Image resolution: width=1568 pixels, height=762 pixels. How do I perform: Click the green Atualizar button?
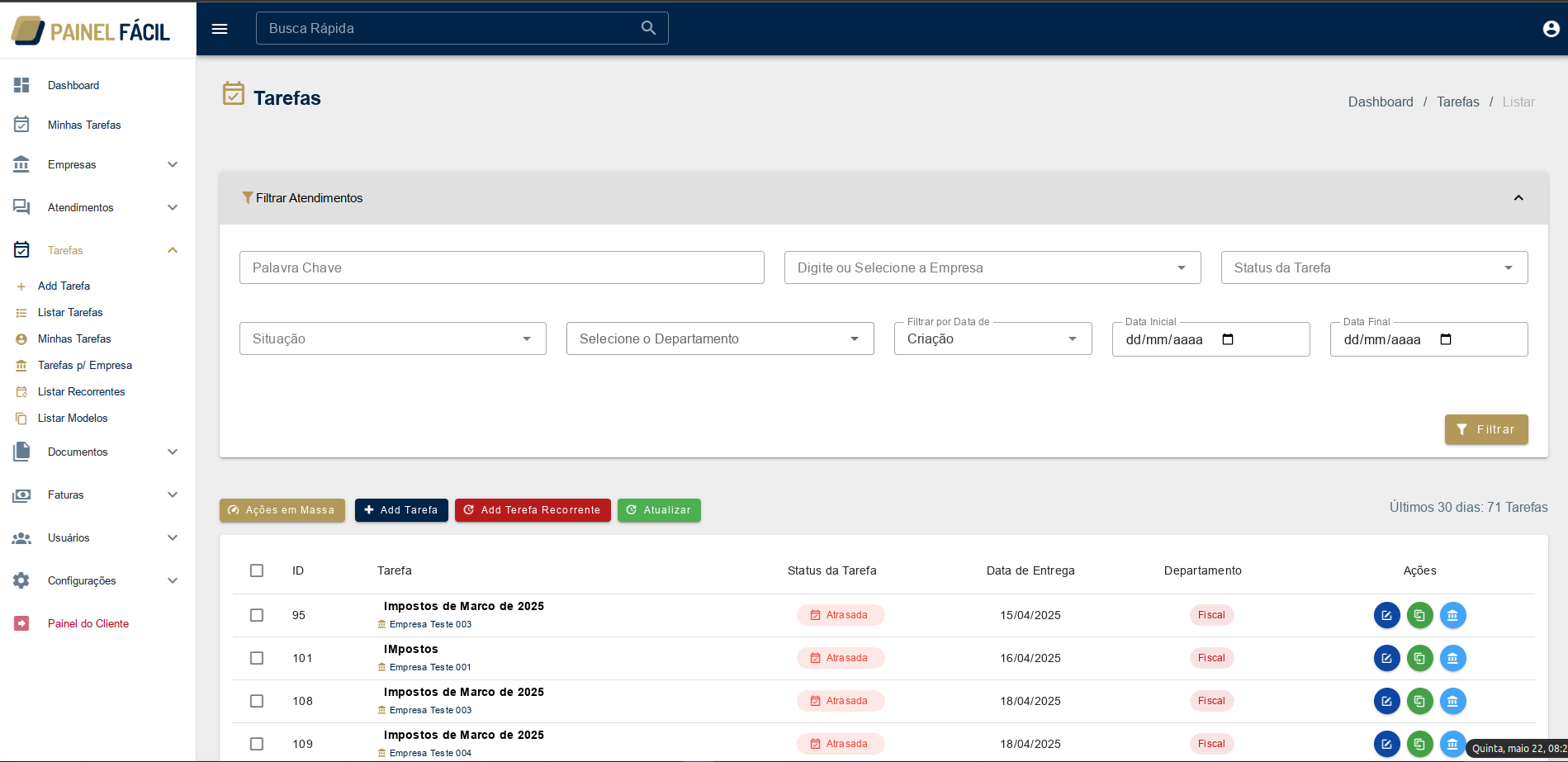[659, 510]
